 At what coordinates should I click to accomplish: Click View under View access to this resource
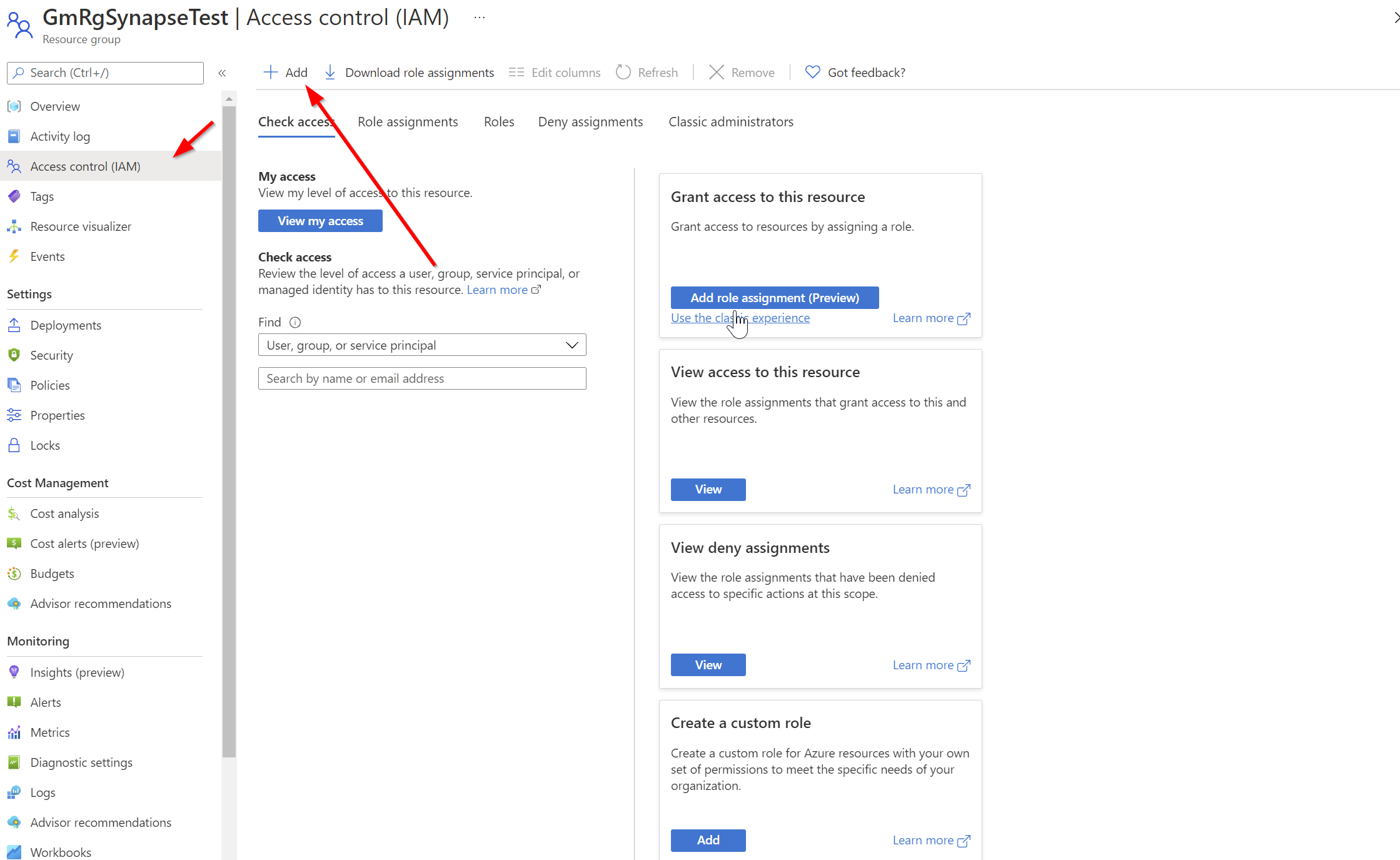[708, 490]
